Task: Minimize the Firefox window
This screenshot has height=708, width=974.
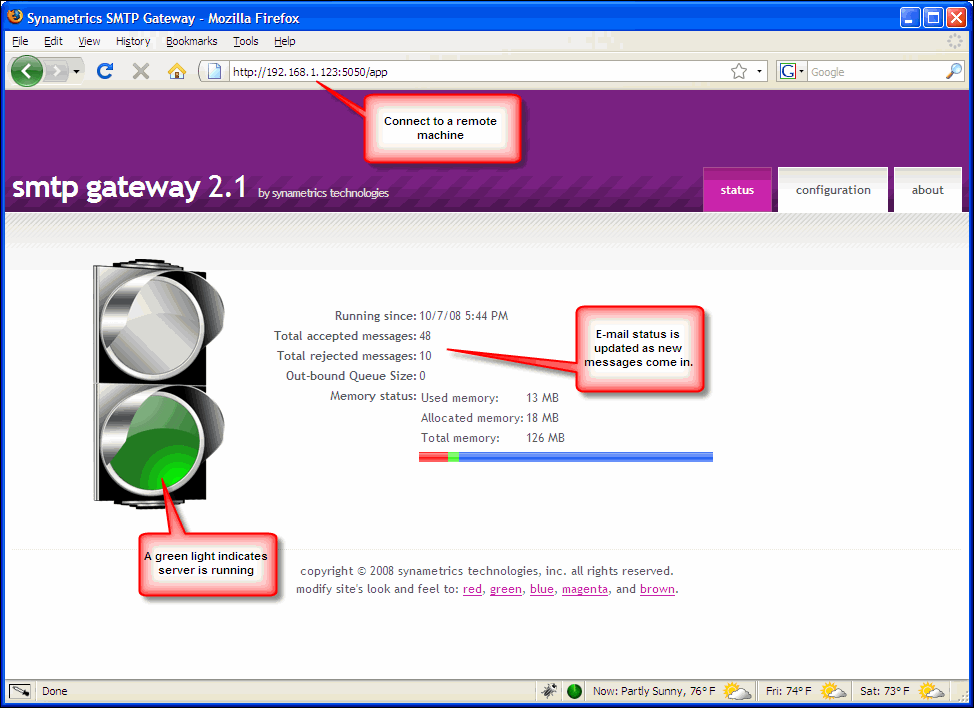Action: point(910,17)
